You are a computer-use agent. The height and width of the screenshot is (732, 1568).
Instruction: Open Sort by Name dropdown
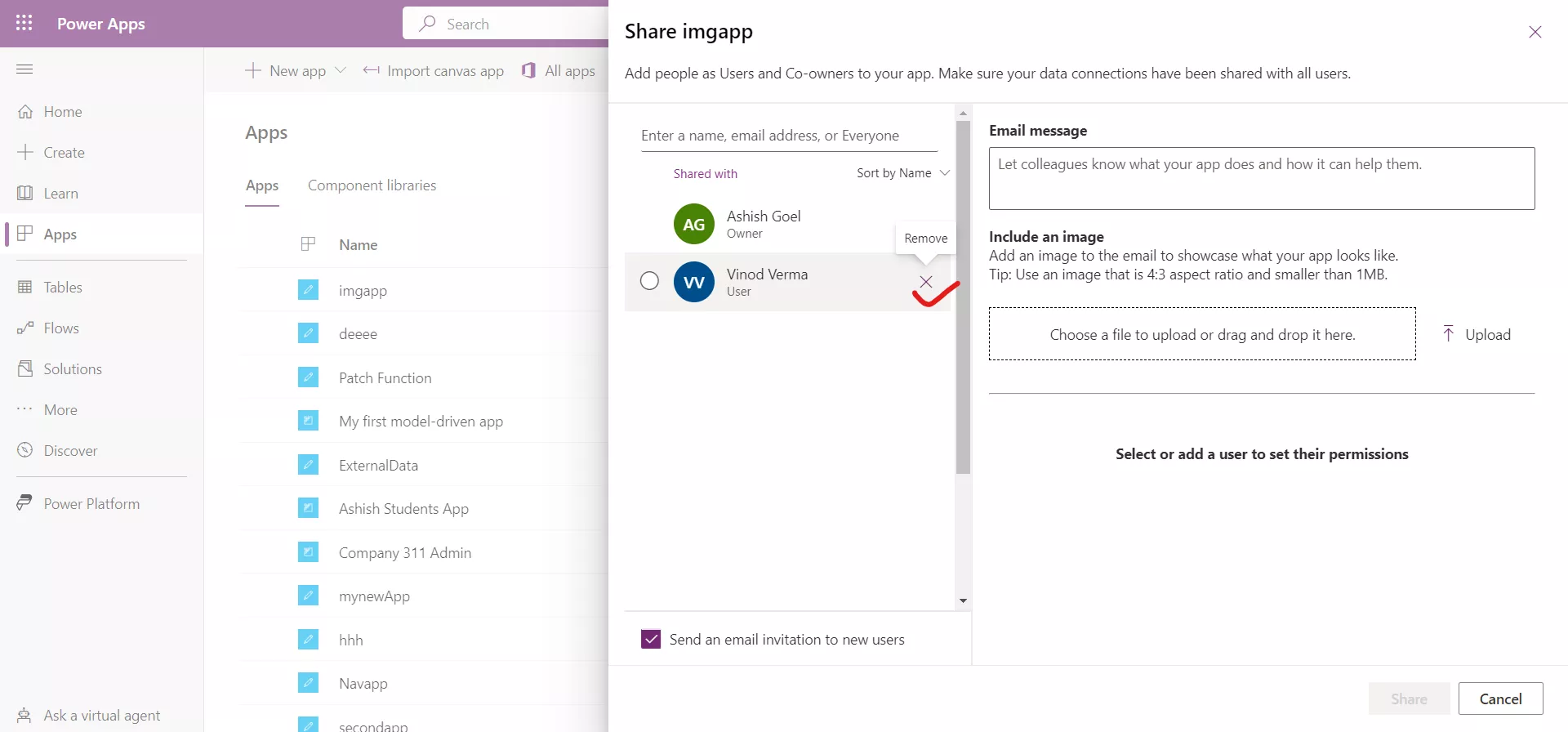(903, 173)
